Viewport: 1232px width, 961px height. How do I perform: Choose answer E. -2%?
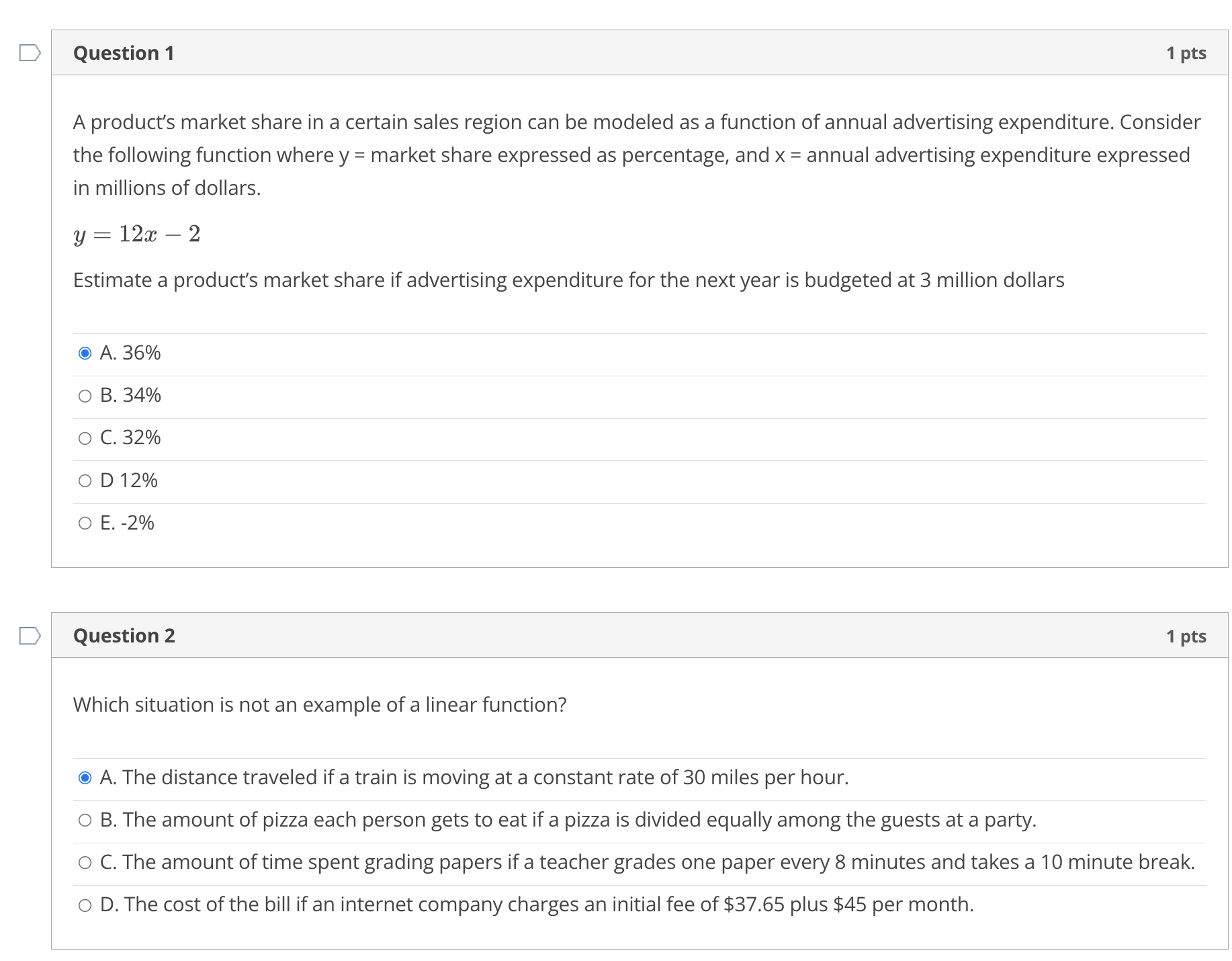pos(85,523)
